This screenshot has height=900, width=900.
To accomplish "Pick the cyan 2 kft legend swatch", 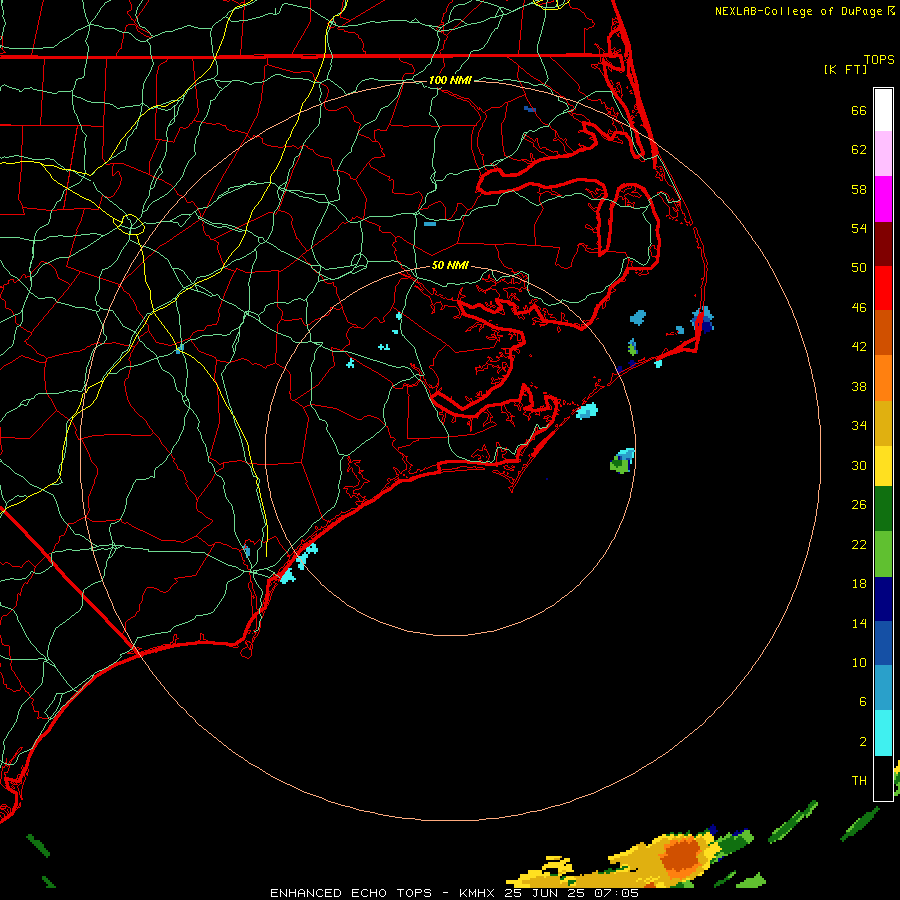I will (x=883, y=733).
